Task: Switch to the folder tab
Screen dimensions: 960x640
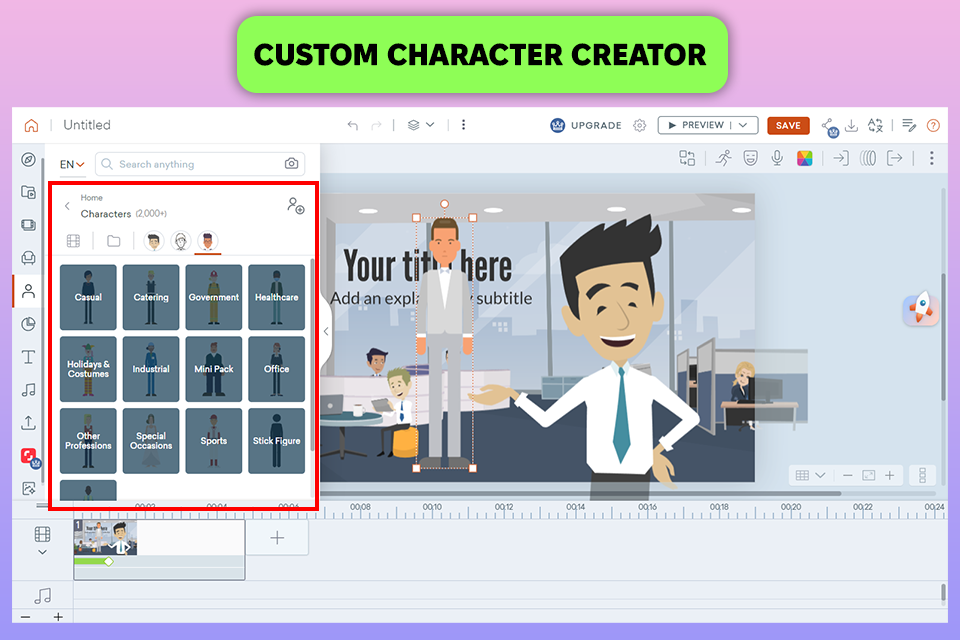Action: coord(113,241)
